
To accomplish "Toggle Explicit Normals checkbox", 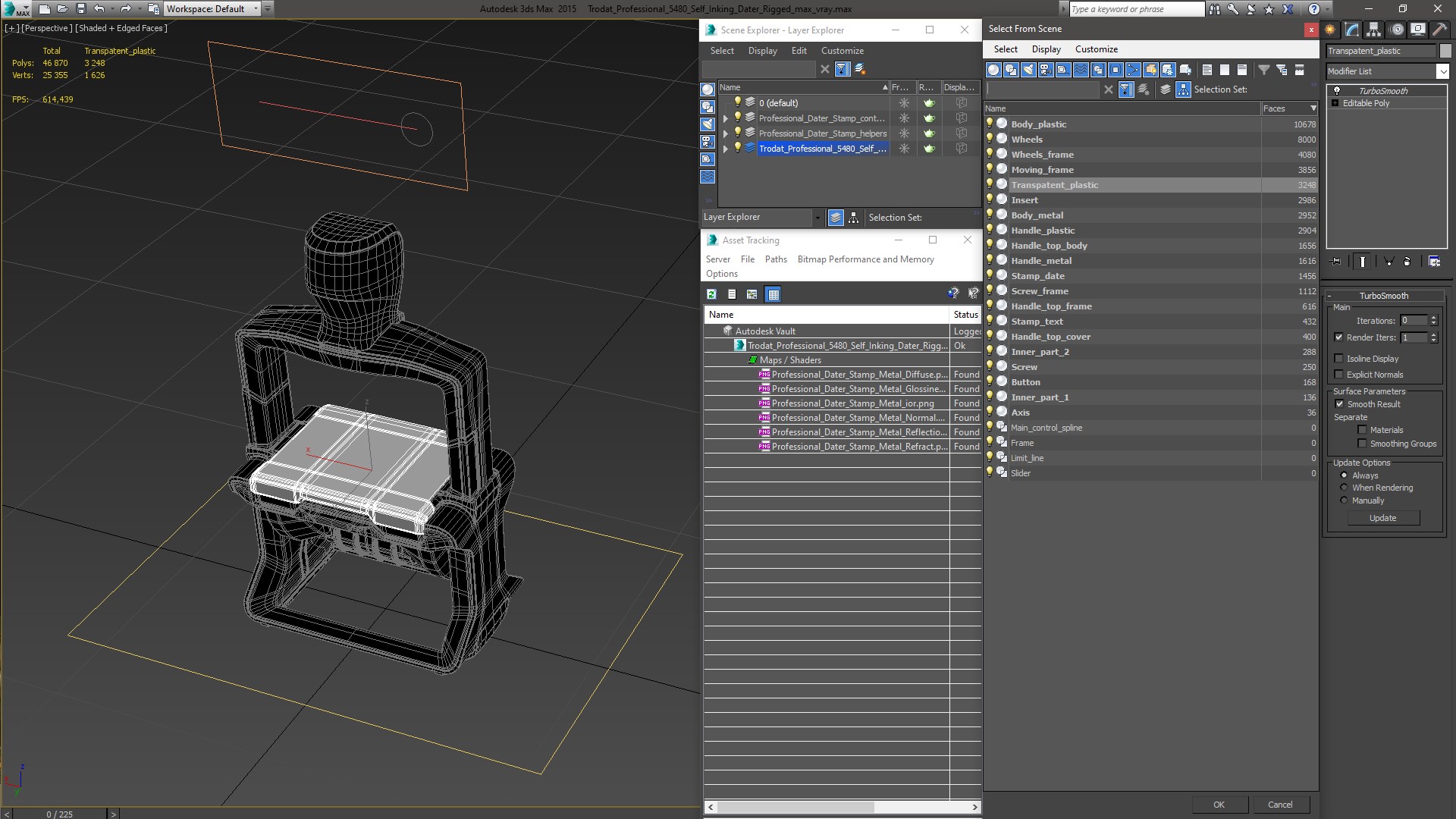I will [1338, 375].
